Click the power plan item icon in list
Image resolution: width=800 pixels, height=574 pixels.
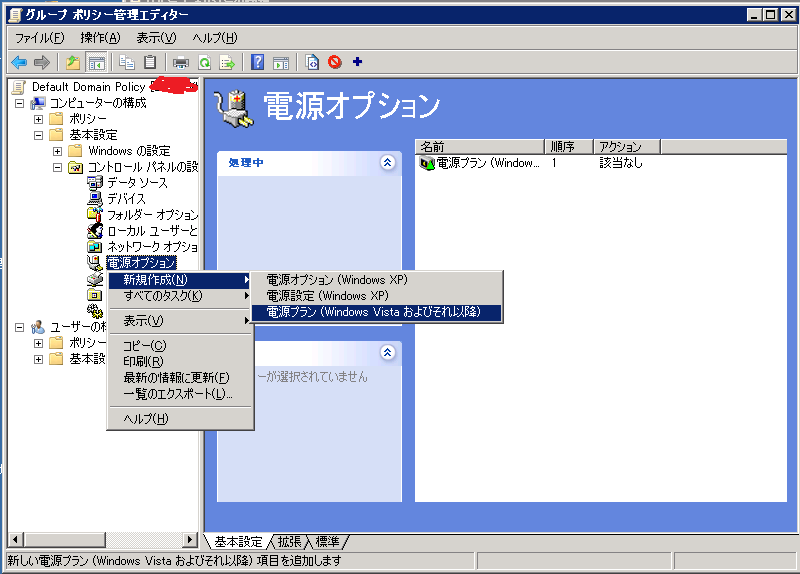pos(427,163)
